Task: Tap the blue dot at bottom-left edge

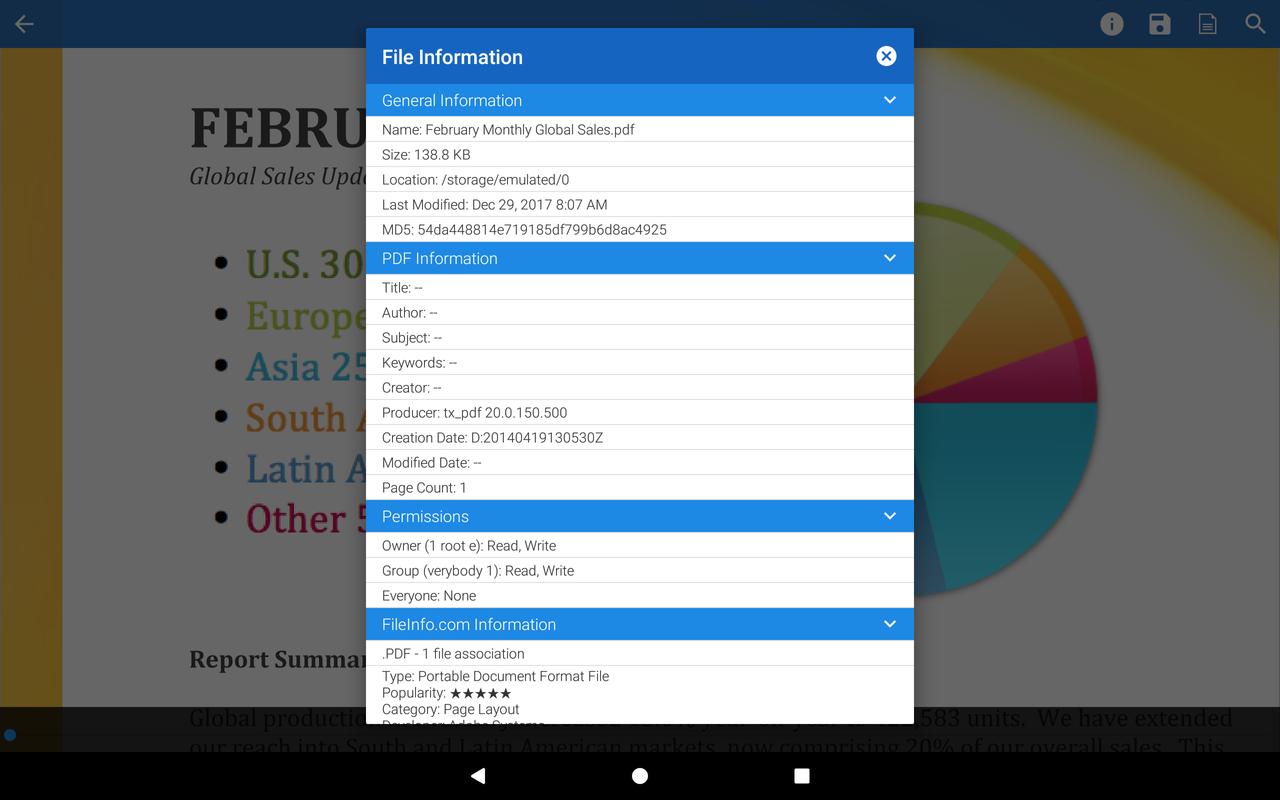Action: tap(10, 735)
